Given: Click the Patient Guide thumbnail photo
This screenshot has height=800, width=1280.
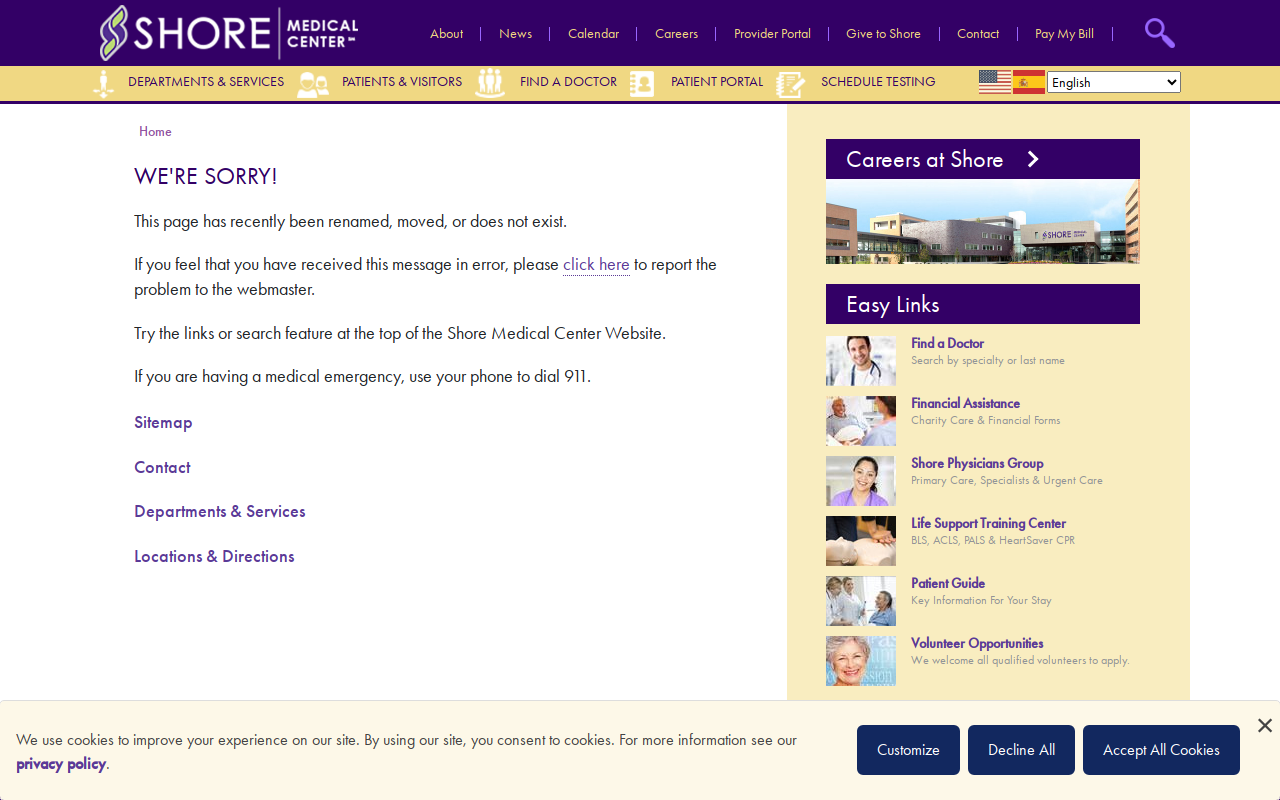Looking at the screenshot, I should (x=861, y=601).
